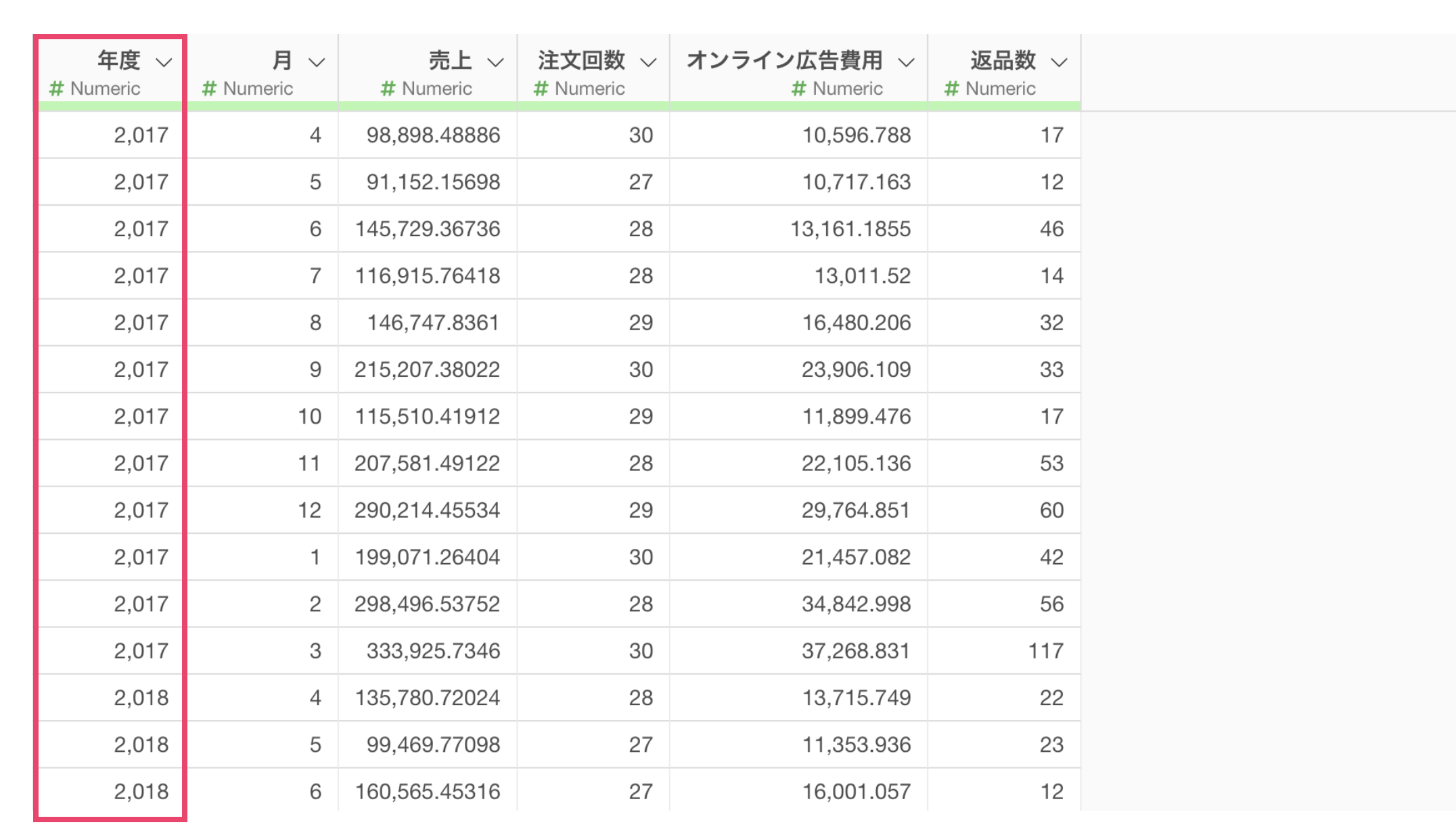The image size is (1456, 831).
Task: Expand the オンライン広告費用 column menu chevron
Action: click(x=907, y=63)
